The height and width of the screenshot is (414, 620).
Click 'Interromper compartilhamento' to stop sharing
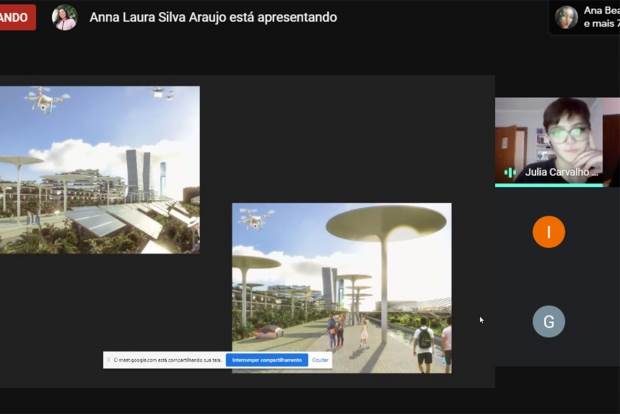265,360
